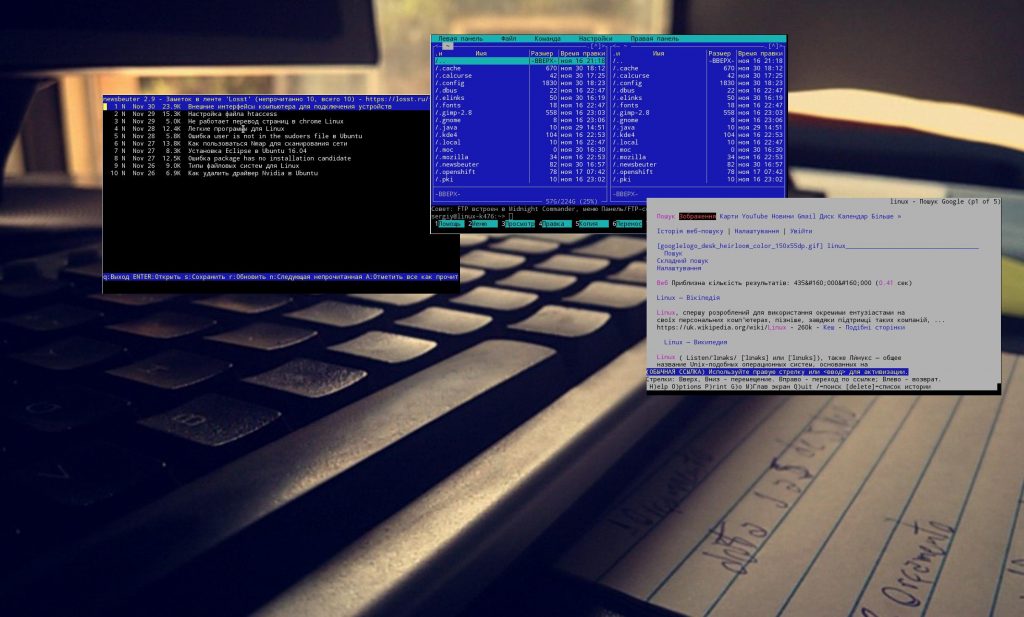1024x617 pixels.
Task: Open the Gmail link in Google navigation bar
Action: (804, 216)
